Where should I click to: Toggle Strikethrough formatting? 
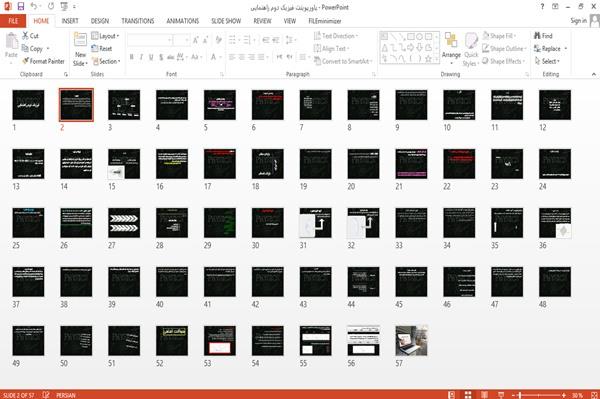click(x=171, y=57)
